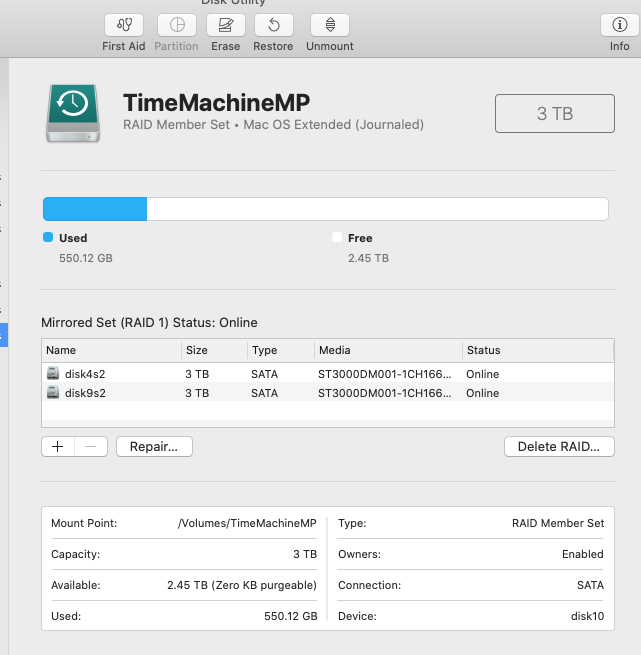Click the Used 550.12 GB value in details
Image resolution: width=641 pixels, height=655 pixels.
pos(291,616)
